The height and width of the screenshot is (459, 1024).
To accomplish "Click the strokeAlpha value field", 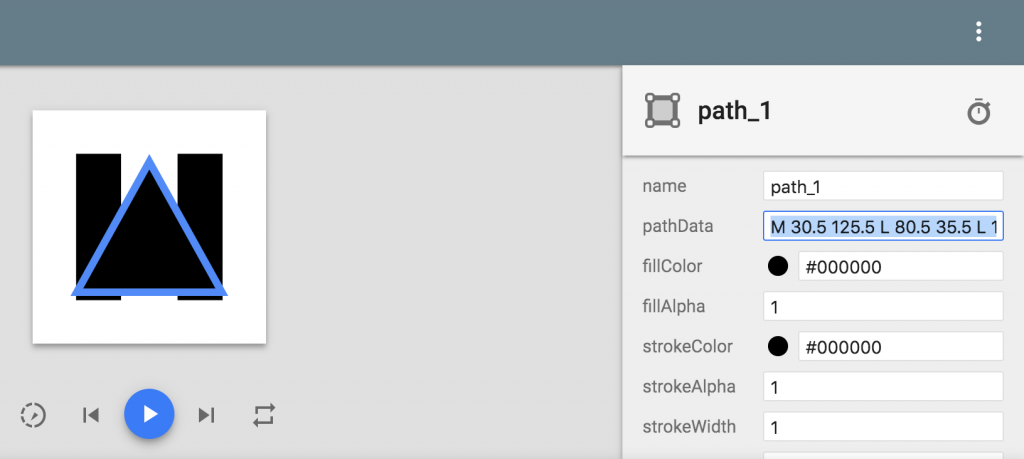I will [x=882, y=387].
